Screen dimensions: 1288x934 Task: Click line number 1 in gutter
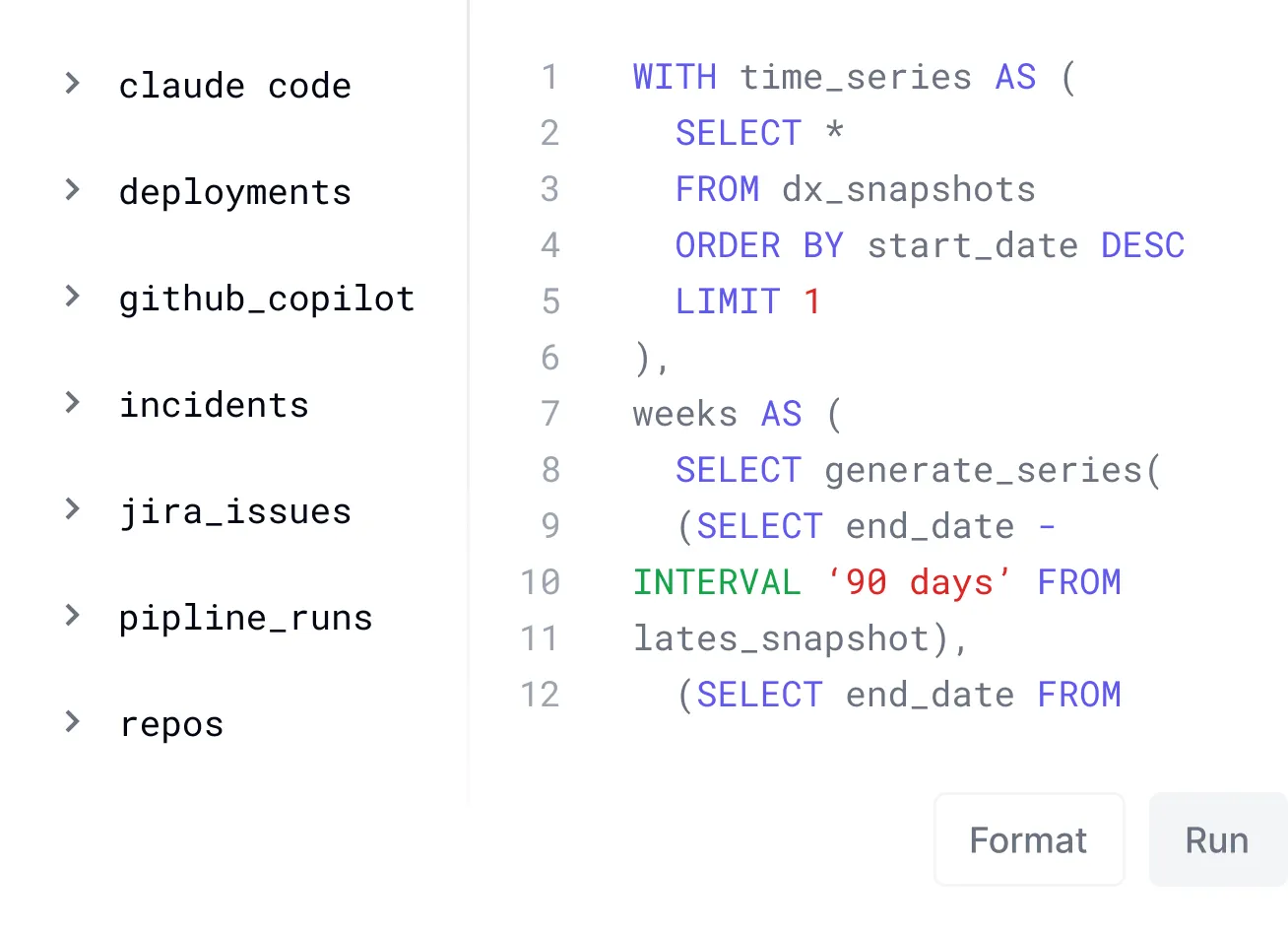(549, 77)
